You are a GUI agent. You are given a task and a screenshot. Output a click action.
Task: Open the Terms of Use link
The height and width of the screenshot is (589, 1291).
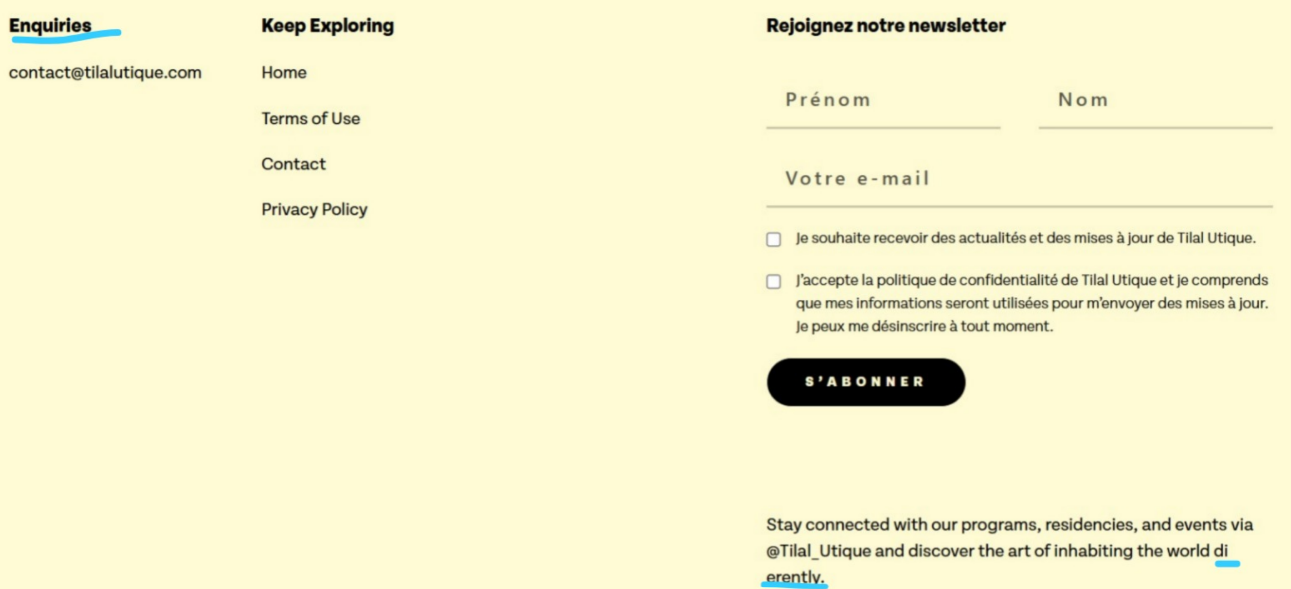click(310, 119)
